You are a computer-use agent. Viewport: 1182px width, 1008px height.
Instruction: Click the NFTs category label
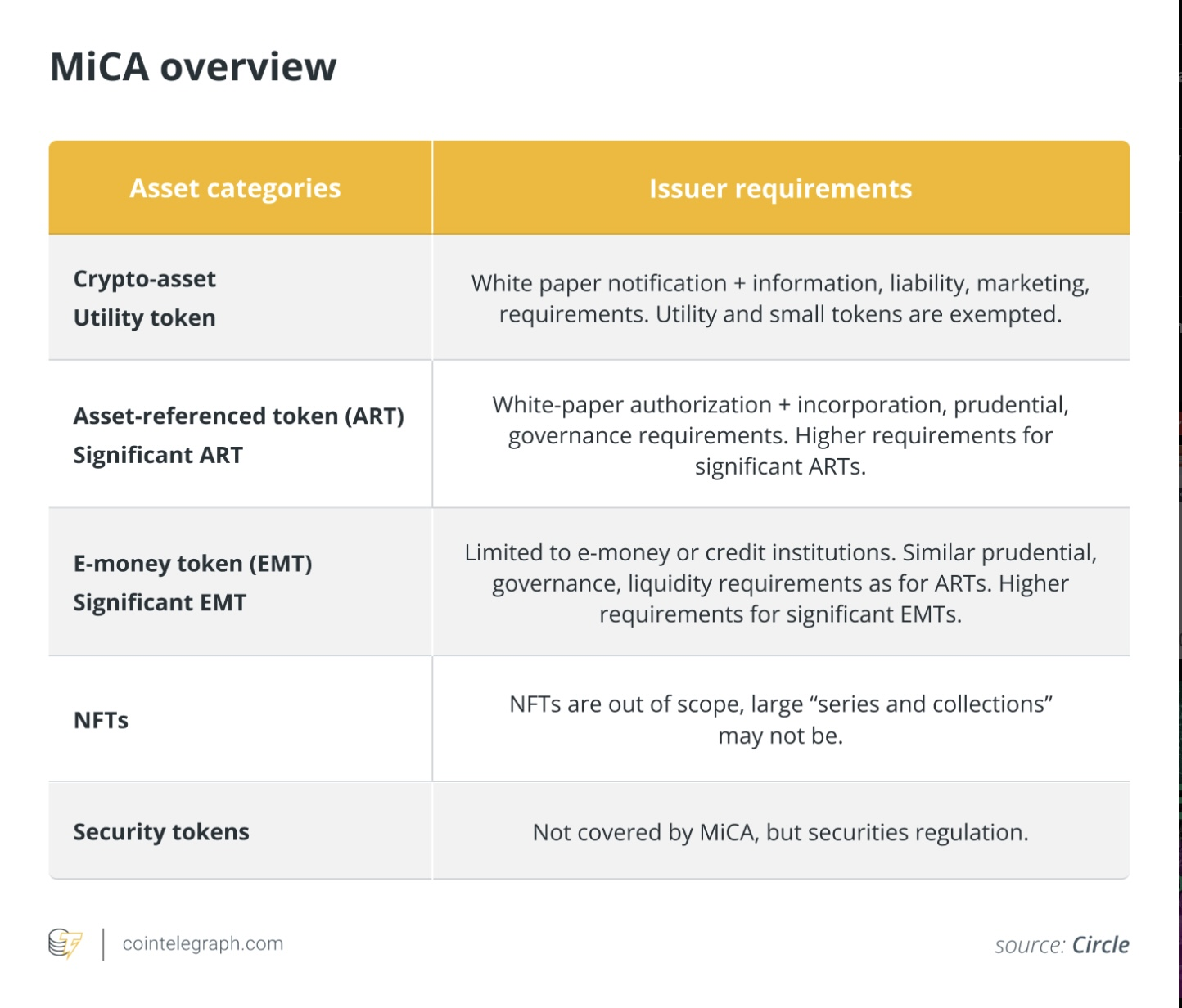click(101, 720)
